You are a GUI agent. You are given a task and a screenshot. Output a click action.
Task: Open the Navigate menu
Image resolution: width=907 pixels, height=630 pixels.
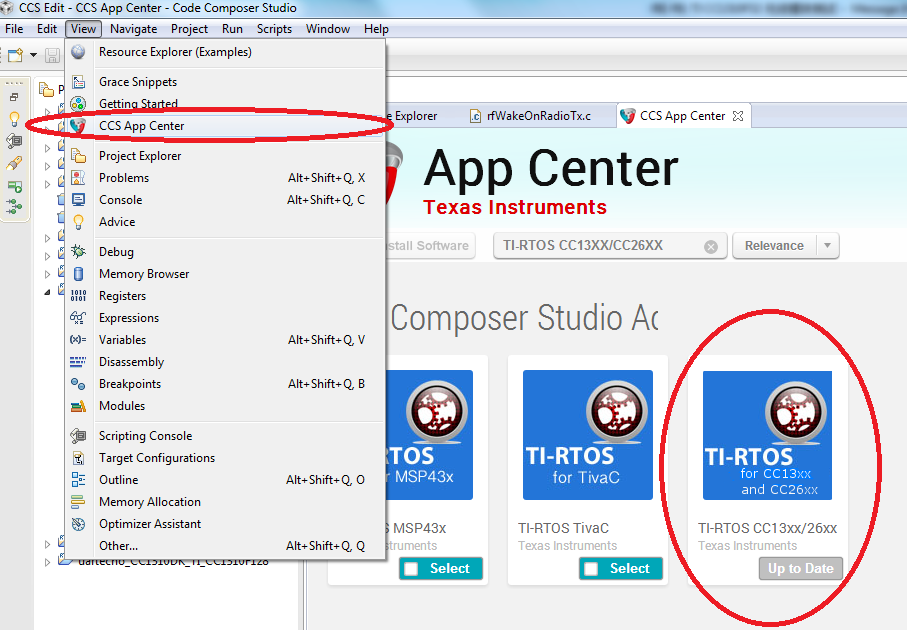tap(134, 29)
